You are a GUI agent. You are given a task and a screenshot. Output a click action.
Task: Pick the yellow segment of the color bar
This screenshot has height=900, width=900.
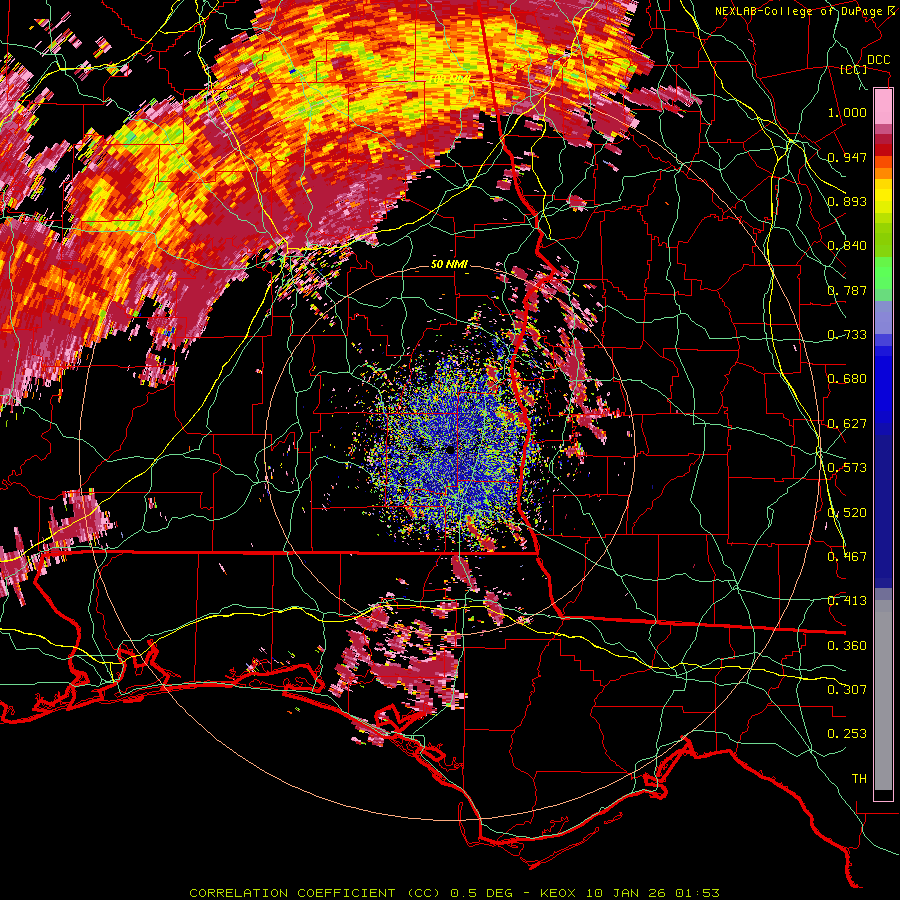[x=883, y=197]
